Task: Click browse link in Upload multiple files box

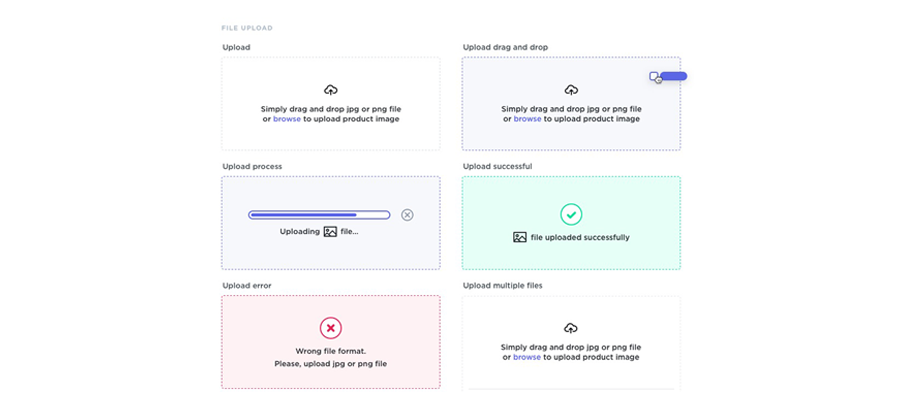Action: [x=527, y=357]
